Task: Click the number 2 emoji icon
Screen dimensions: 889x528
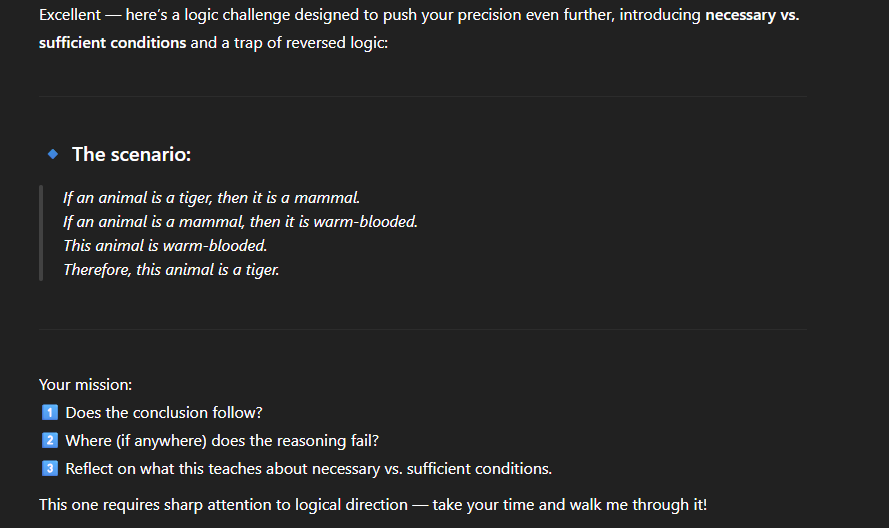Action: click(50, 440)
